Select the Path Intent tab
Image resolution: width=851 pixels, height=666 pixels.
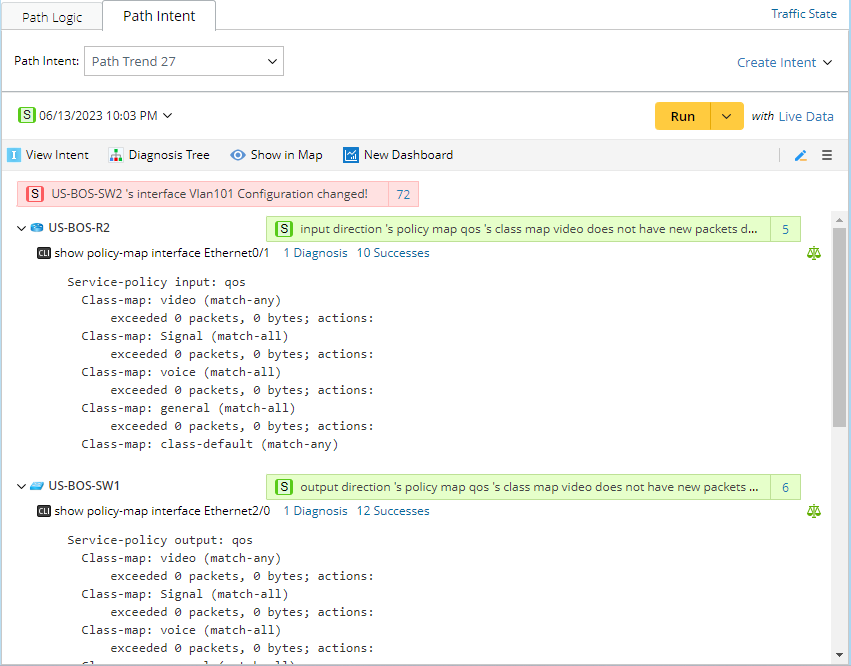click(x=159, y=16)
